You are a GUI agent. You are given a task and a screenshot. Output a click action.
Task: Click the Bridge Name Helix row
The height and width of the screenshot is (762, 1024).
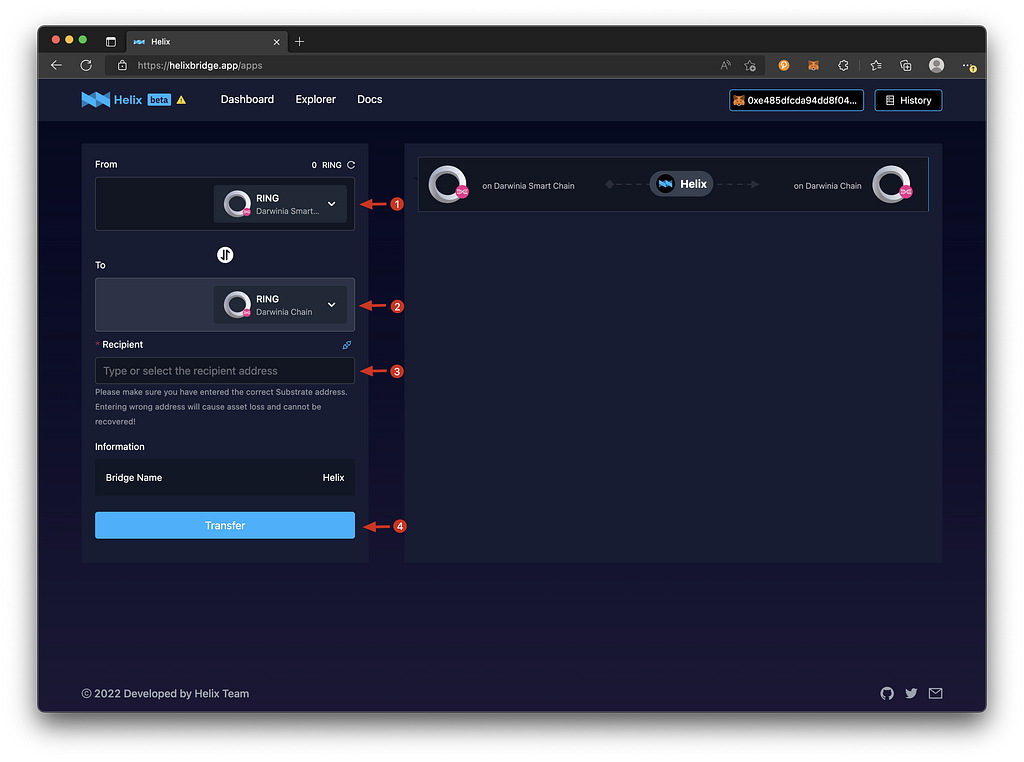click(225, 478)
